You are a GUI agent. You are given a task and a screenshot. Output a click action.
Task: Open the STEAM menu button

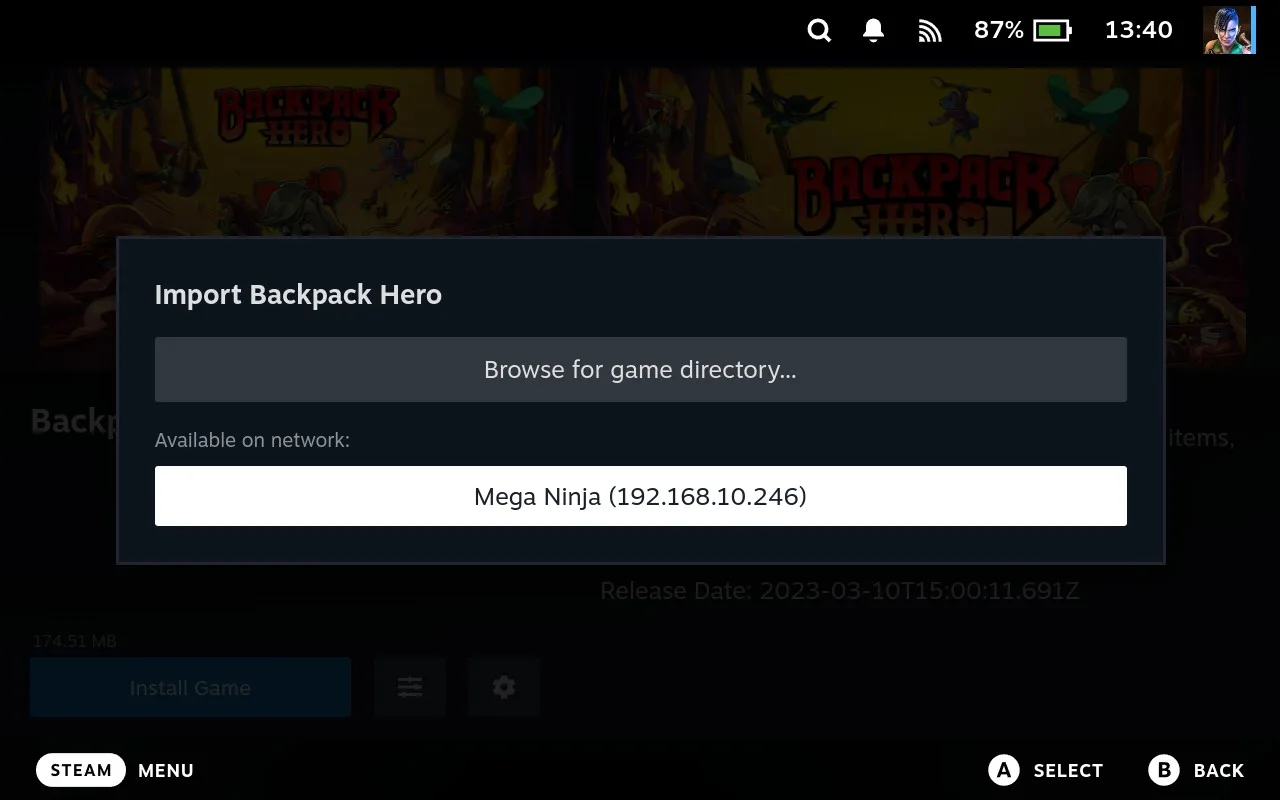tap(81, 770)
